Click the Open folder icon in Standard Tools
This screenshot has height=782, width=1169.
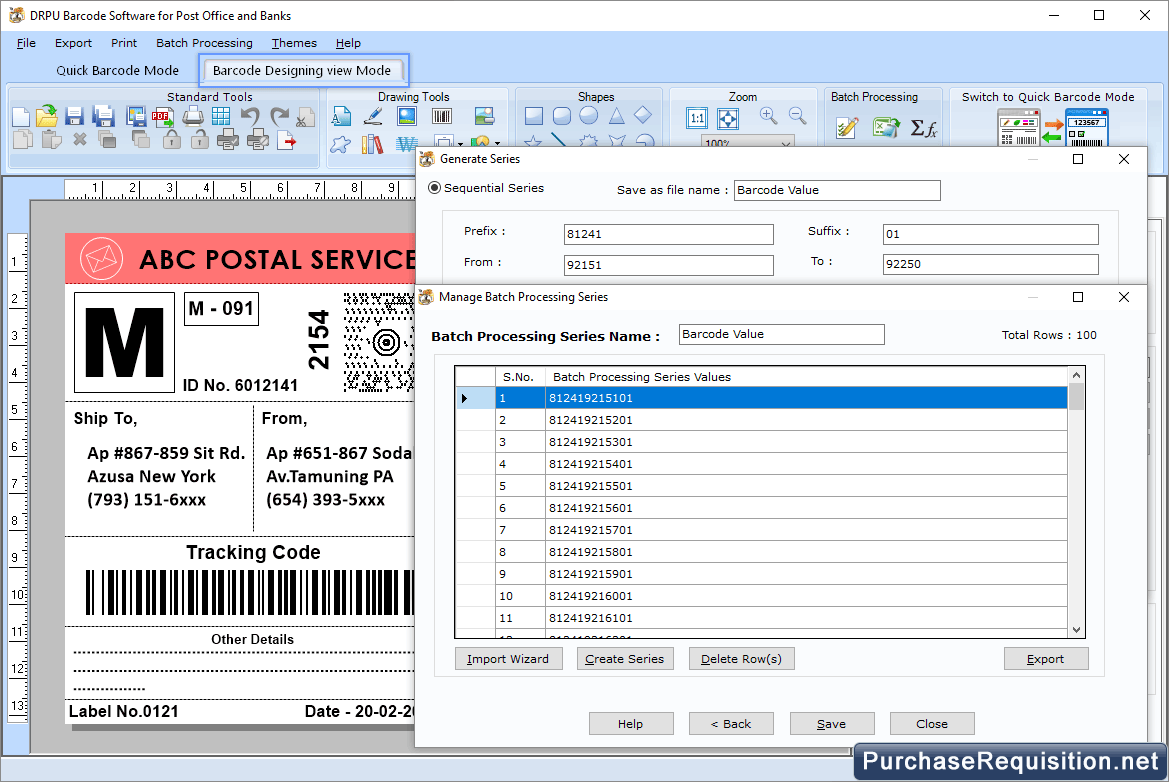pos(47,116)
